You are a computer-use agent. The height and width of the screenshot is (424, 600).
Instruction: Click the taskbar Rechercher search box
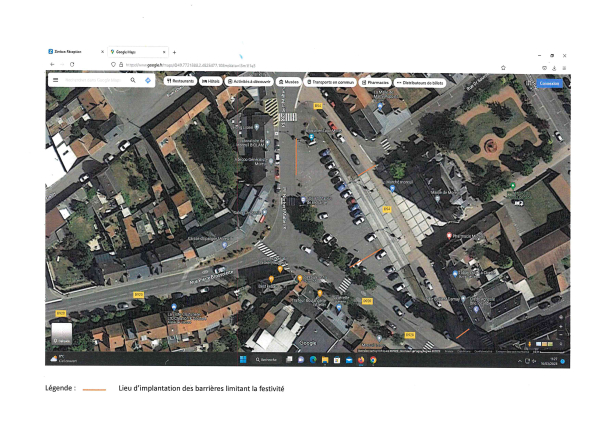pyautogui.click(x=270, y=359)
